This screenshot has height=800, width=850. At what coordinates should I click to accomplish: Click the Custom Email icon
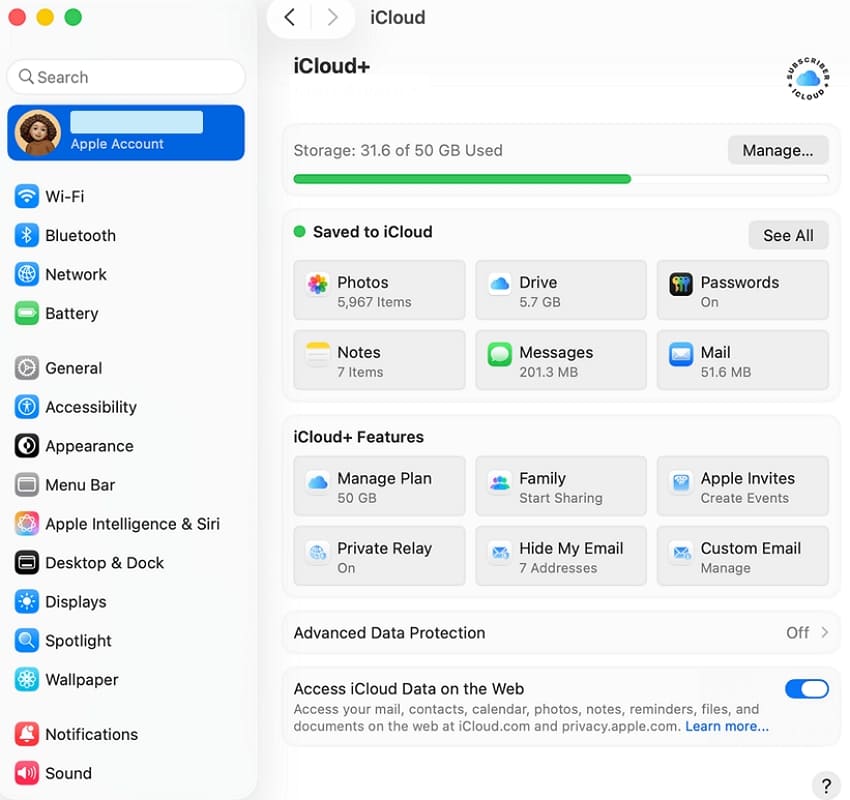[681, 552]
